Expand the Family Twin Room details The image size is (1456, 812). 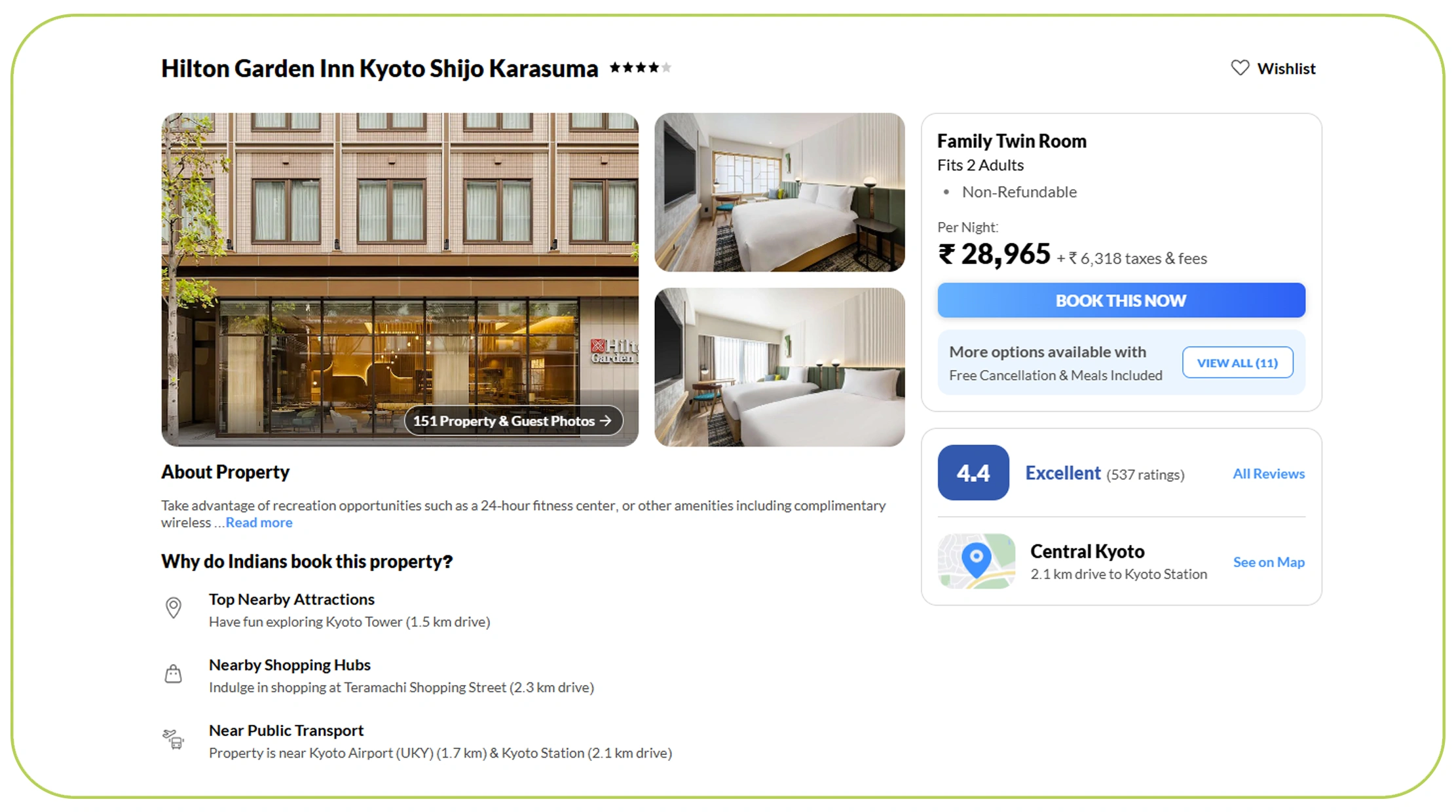point(1011,140)
